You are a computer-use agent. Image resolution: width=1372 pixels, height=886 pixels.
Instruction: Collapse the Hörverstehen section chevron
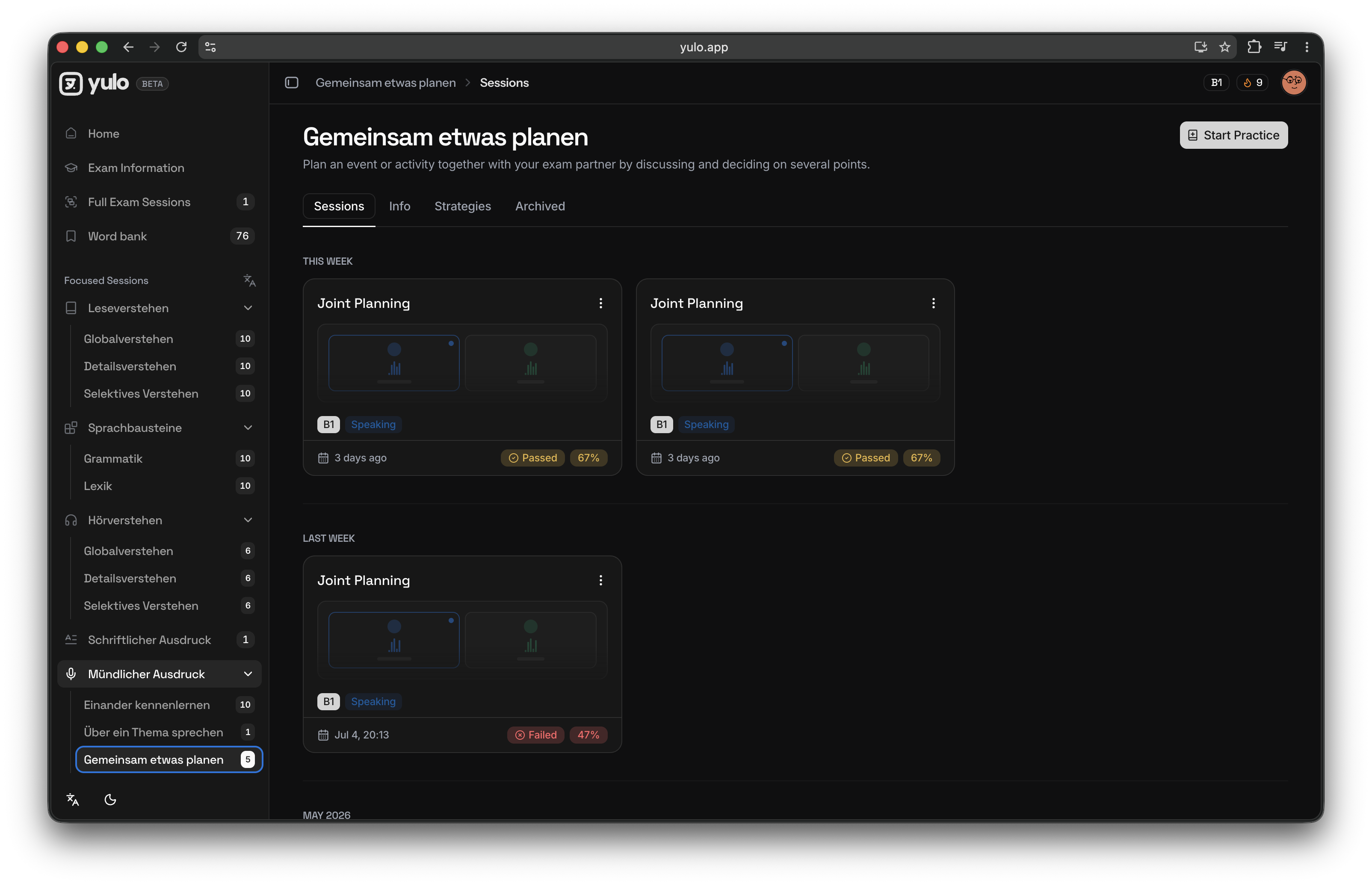pos(248,520)
